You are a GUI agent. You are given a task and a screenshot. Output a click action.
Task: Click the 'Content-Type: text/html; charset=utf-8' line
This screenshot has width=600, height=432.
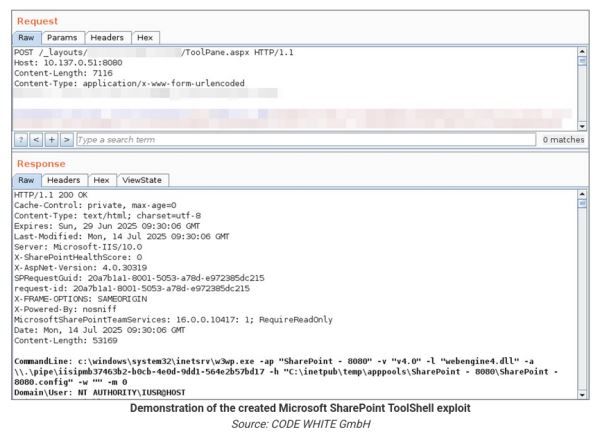tap(108, 216)
